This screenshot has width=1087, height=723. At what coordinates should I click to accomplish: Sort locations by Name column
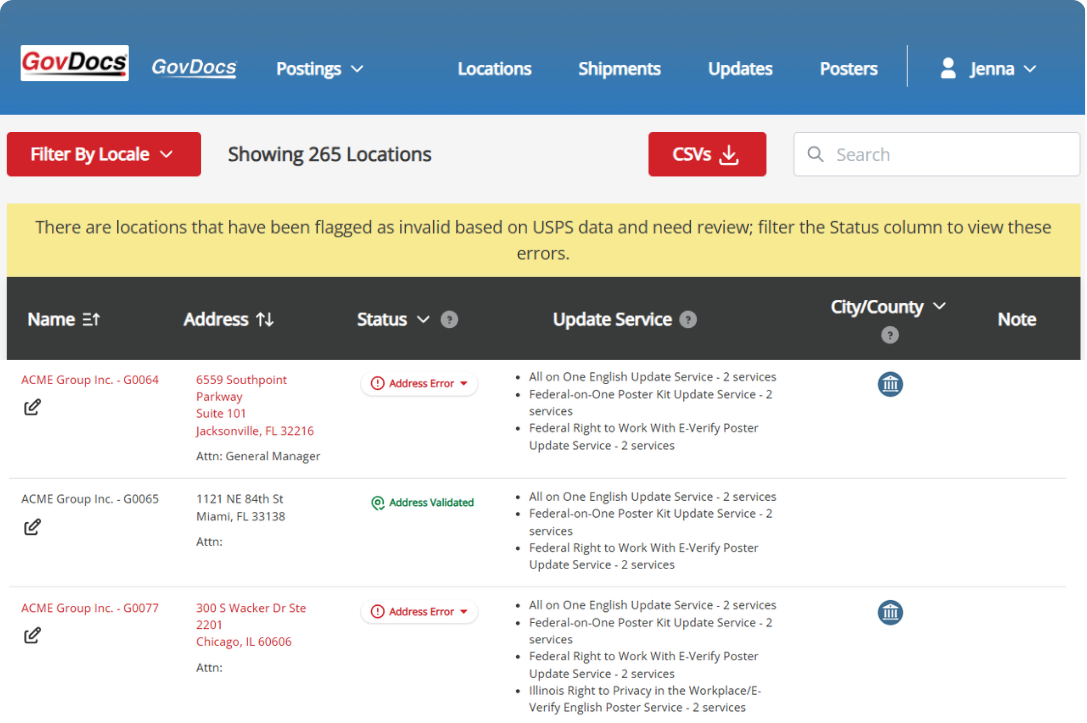(64, 320)
